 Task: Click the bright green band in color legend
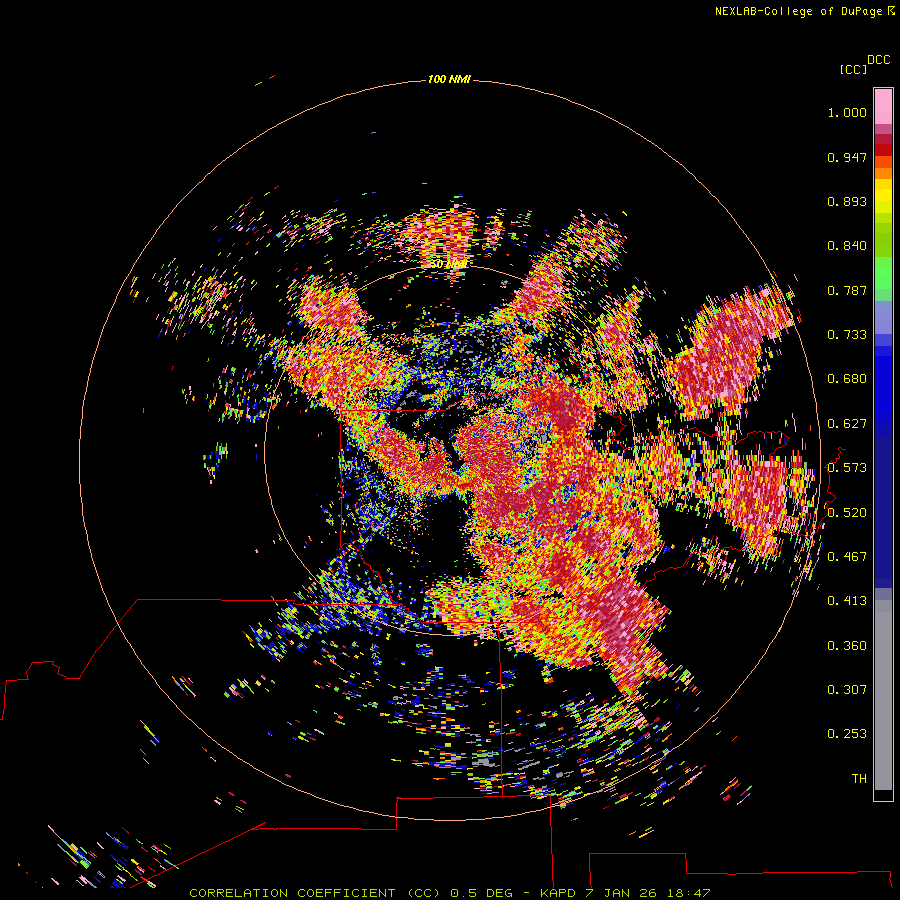pyautogui.click(x=883, y=273)
